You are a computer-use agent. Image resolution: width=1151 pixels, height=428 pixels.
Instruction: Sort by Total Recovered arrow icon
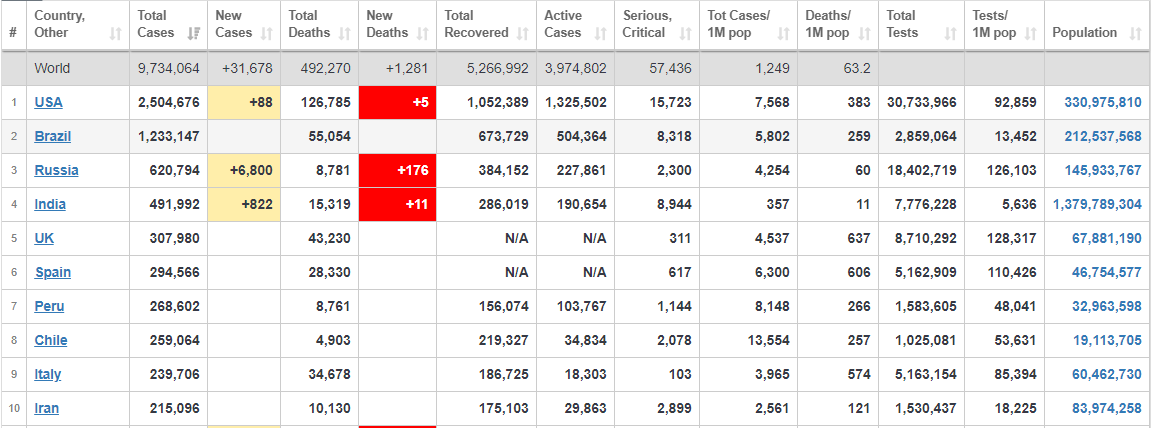523,33
